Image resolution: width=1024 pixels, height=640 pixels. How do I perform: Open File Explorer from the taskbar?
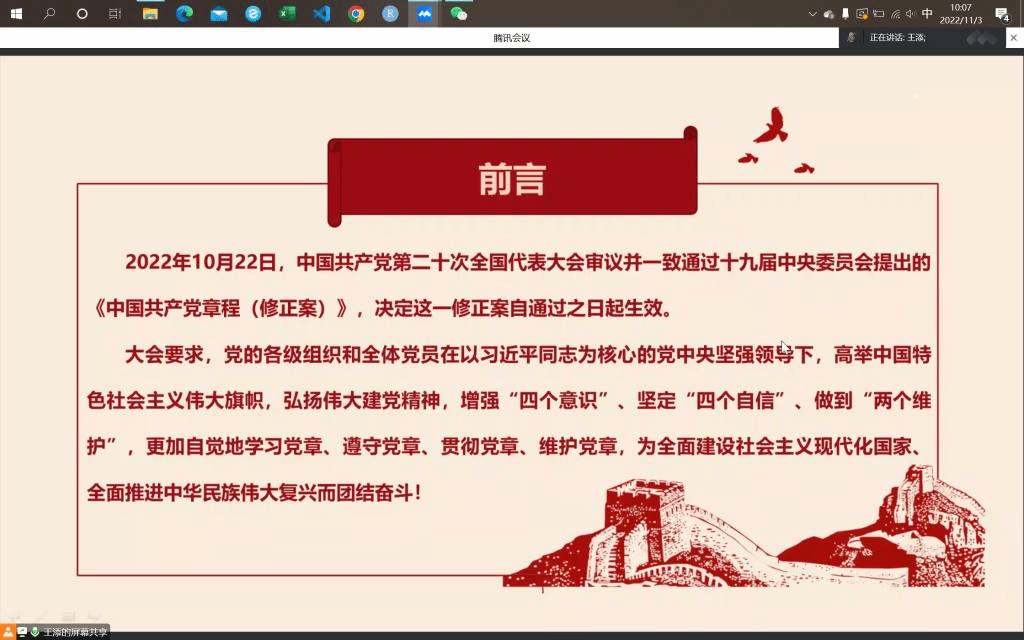point(150,14)
